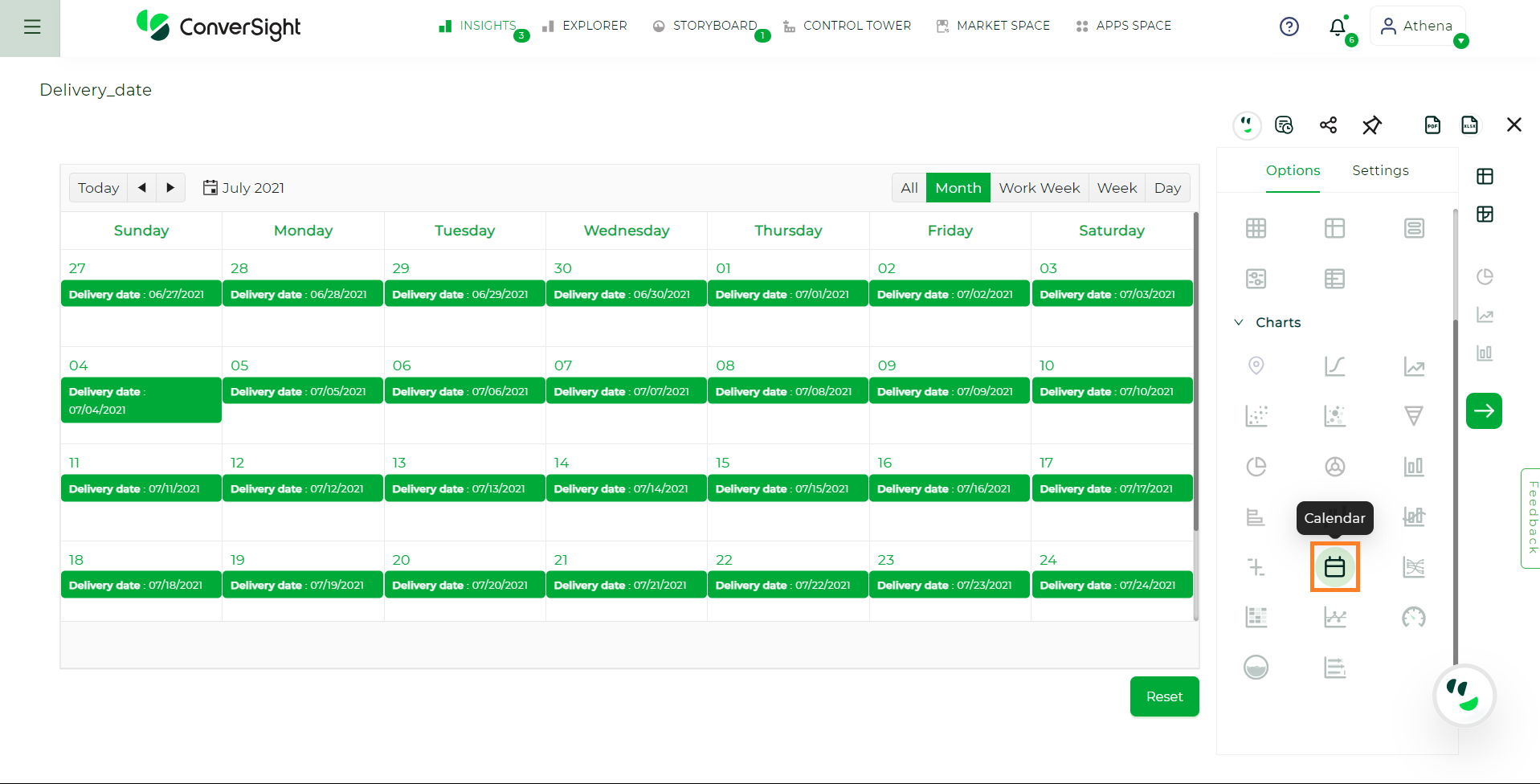
Task: Open the Athena user profile dropdown
Action: point(1417,27)
